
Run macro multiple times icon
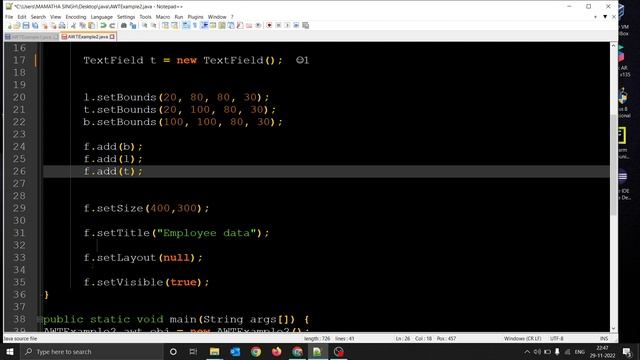[x=296, y=25]
